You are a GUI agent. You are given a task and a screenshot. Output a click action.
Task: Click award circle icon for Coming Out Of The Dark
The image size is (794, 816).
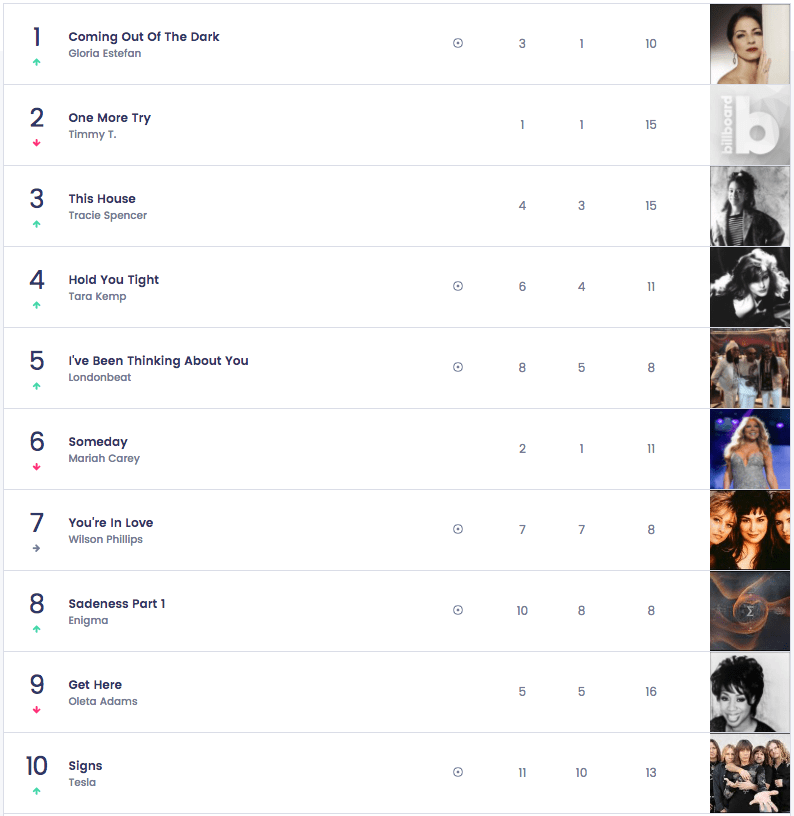458,43
